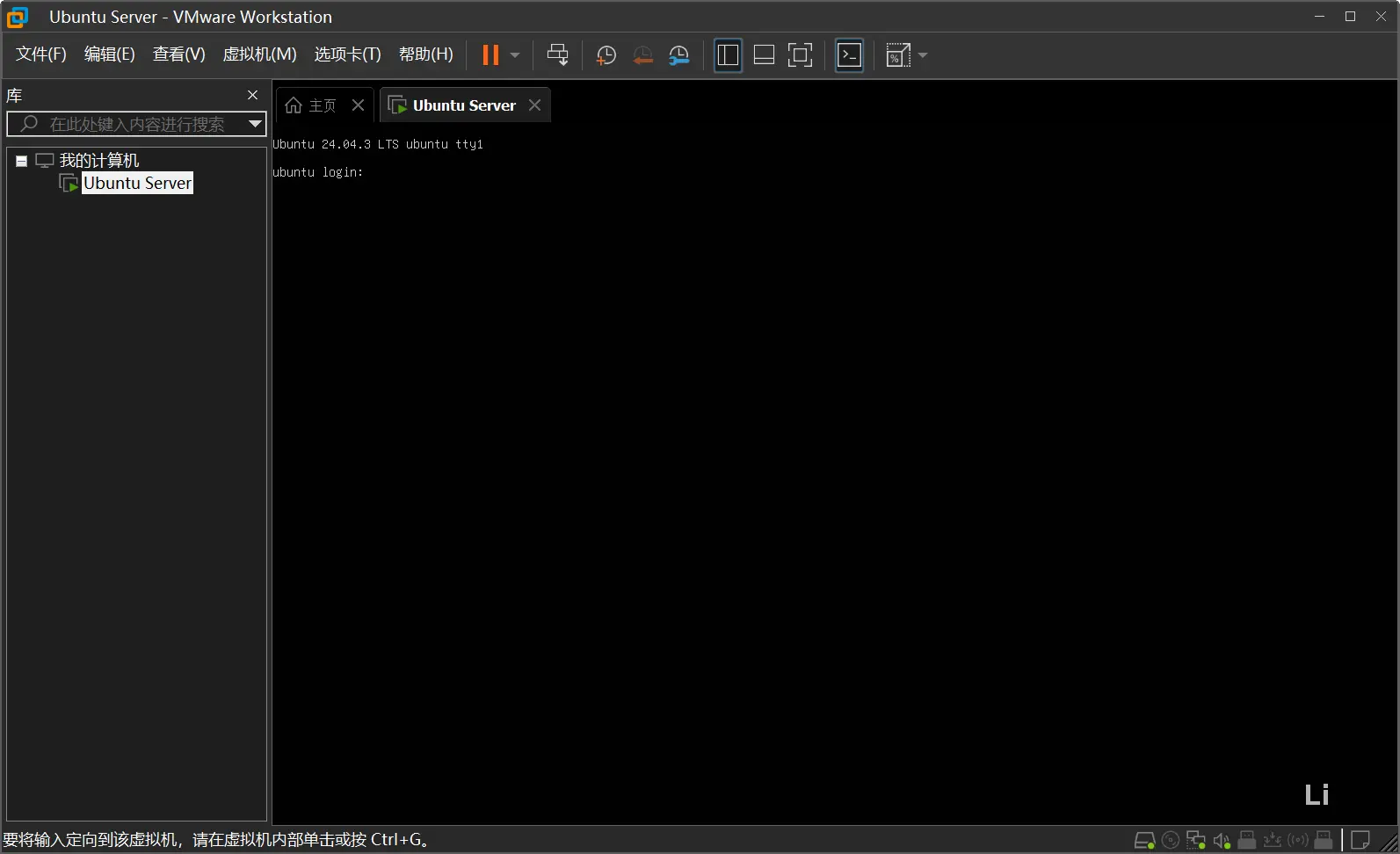This screenshot has height=854, width=1400.
Task: Close the Ubuntu Server tab
Action: tap(534, 105)
